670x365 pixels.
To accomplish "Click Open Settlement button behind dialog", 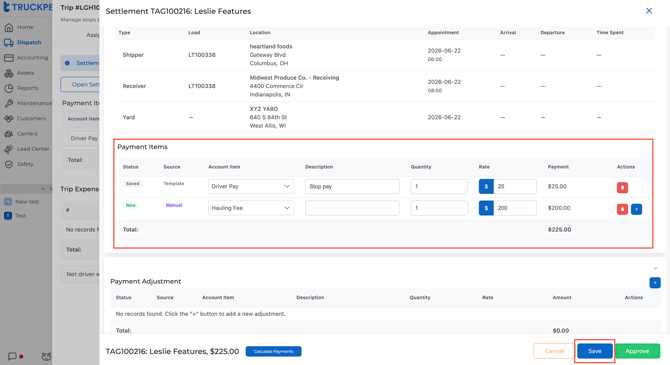I will (80, 85).
